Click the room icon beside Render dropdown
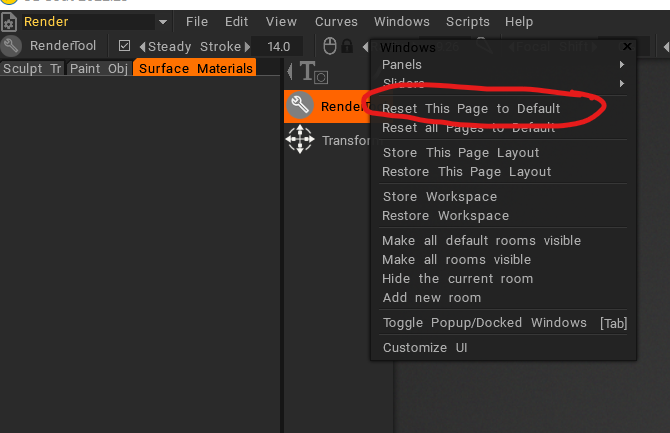The image size is (670, 433). [x=10, y=21]
